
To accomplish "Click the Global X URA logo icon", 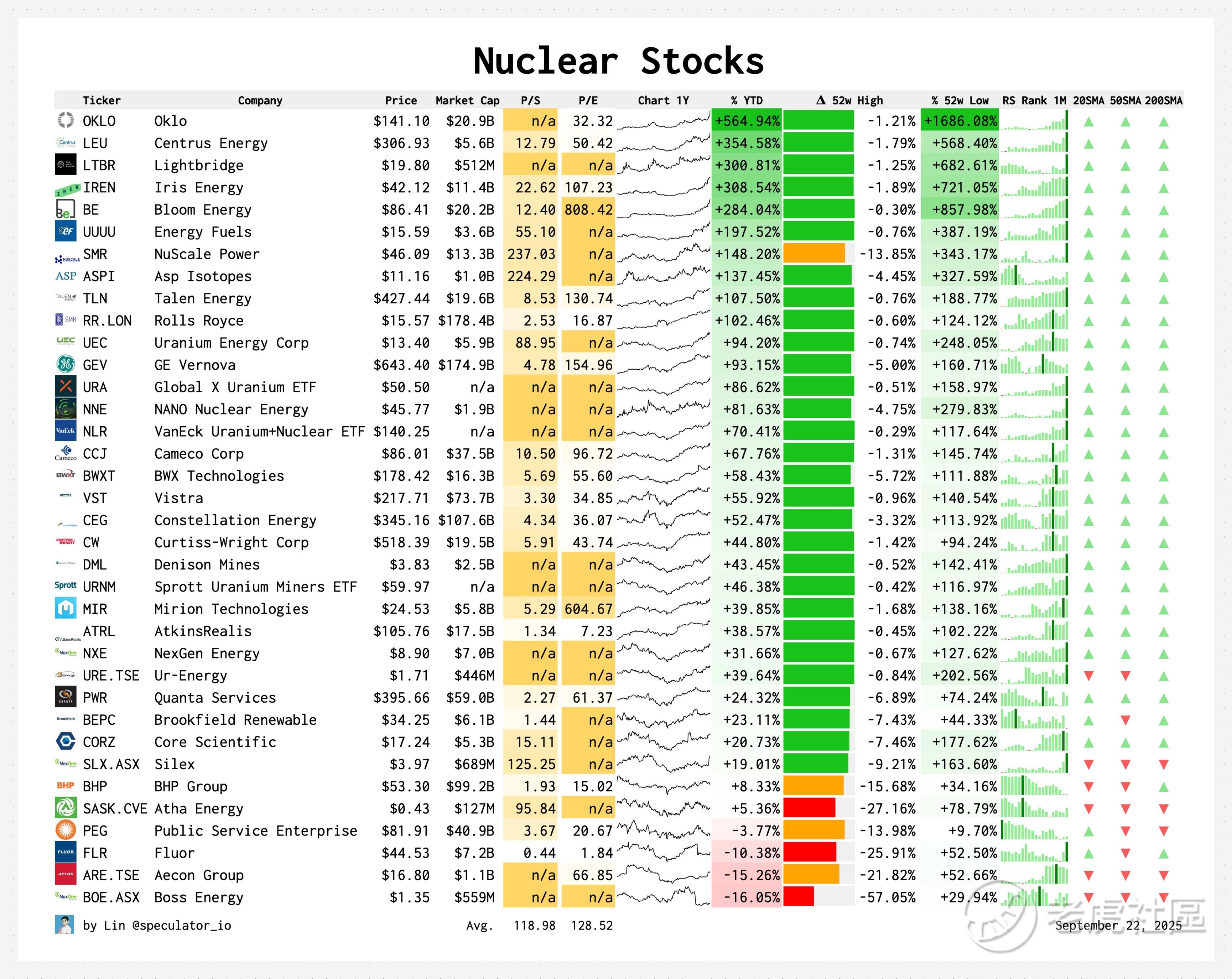I will (x=66, y=386).
